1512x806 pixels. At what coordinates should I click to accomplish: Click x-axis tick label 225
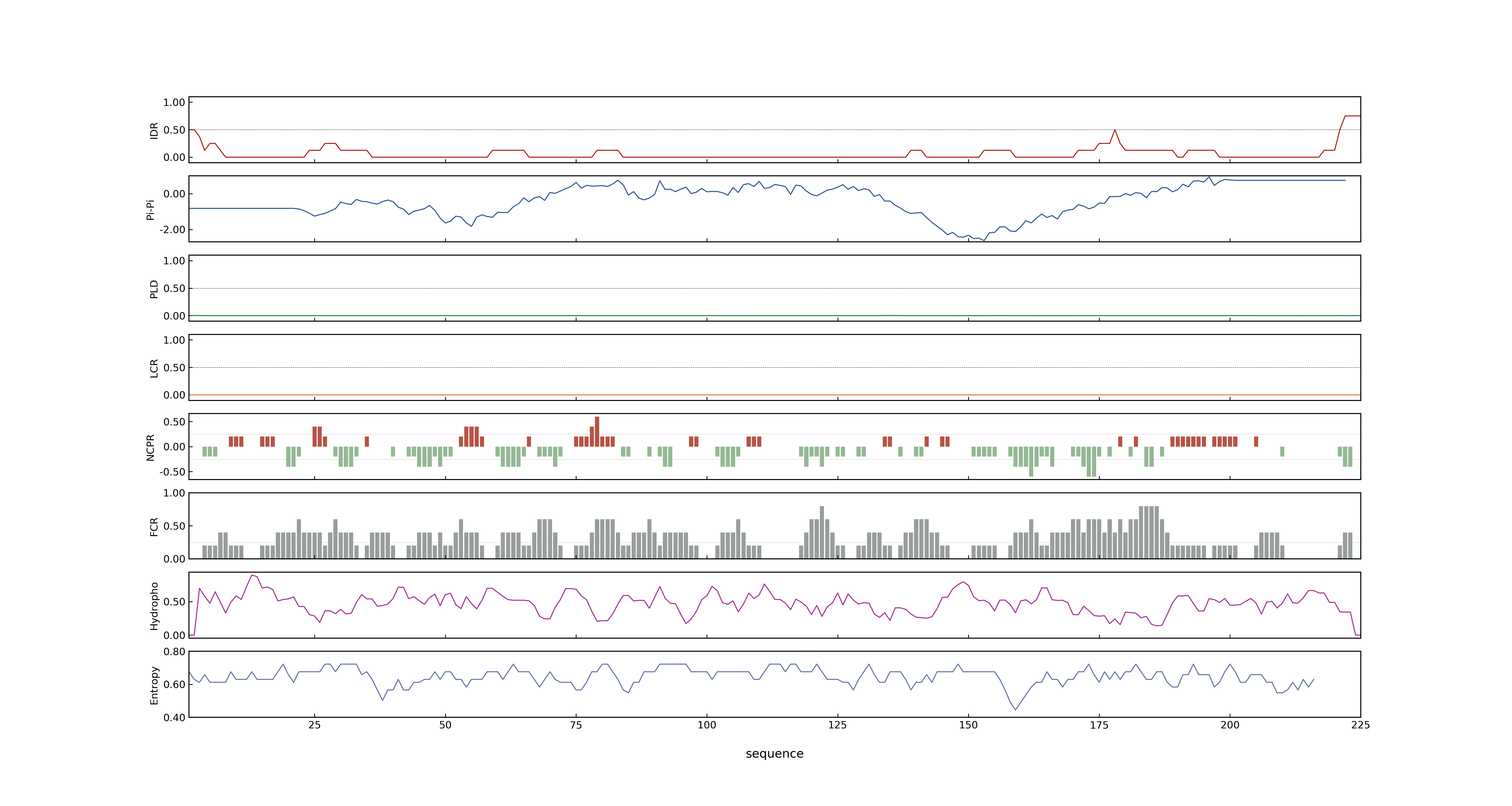tap(1361, 725)
